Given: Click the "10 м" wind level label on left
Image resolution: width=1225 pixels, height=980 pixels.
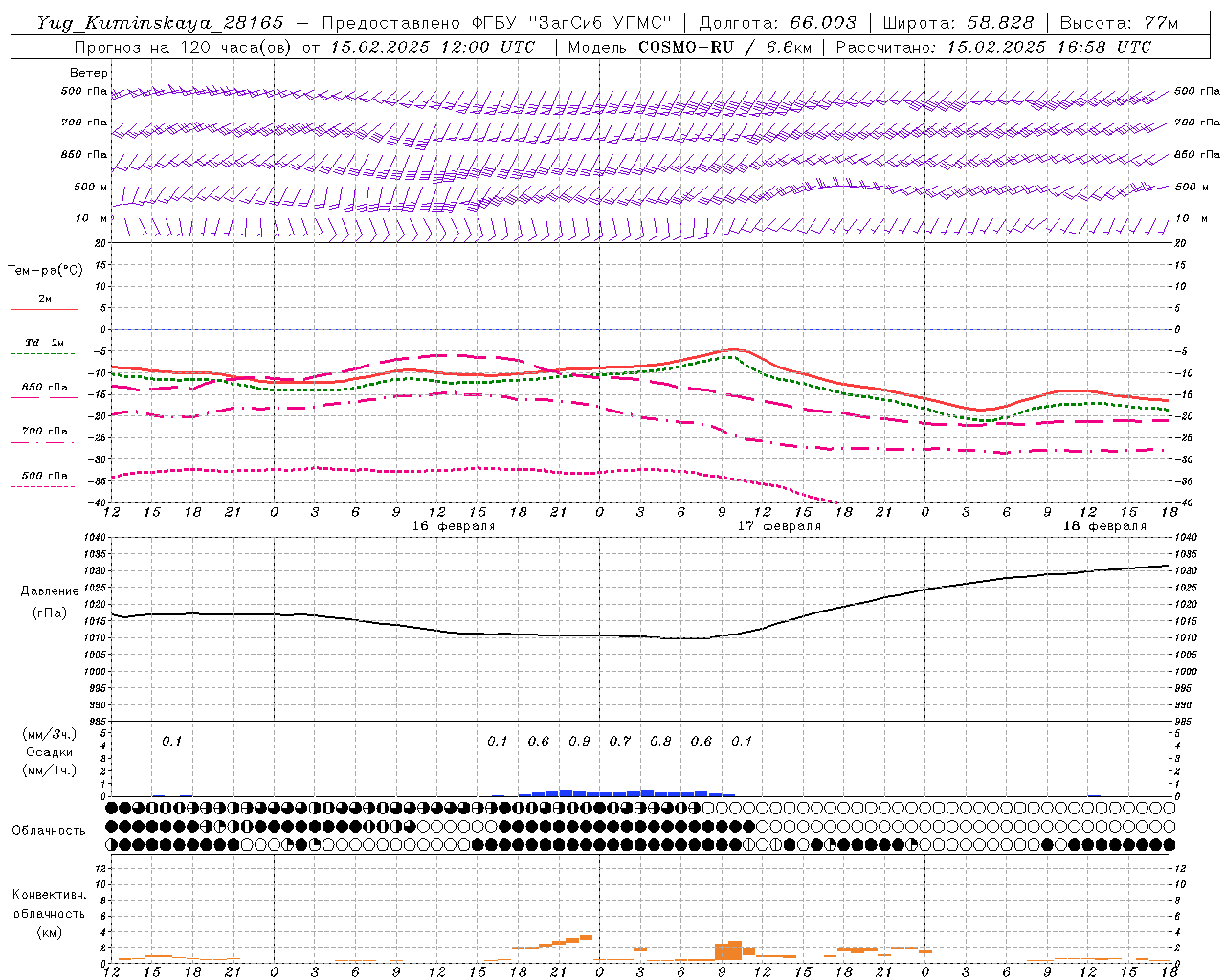Looking at the screenshot, I should pyautogui.click(x=91, y=218).
